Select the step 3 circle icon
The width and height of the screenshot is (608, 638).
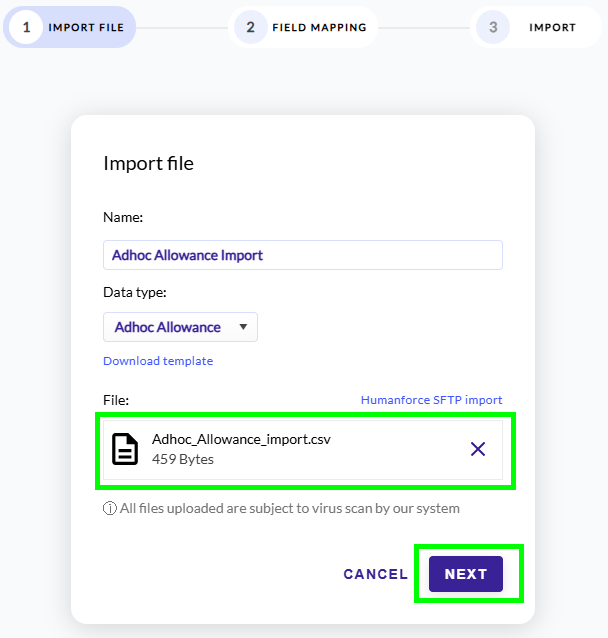pyautogui.click(x=493, y=27)
